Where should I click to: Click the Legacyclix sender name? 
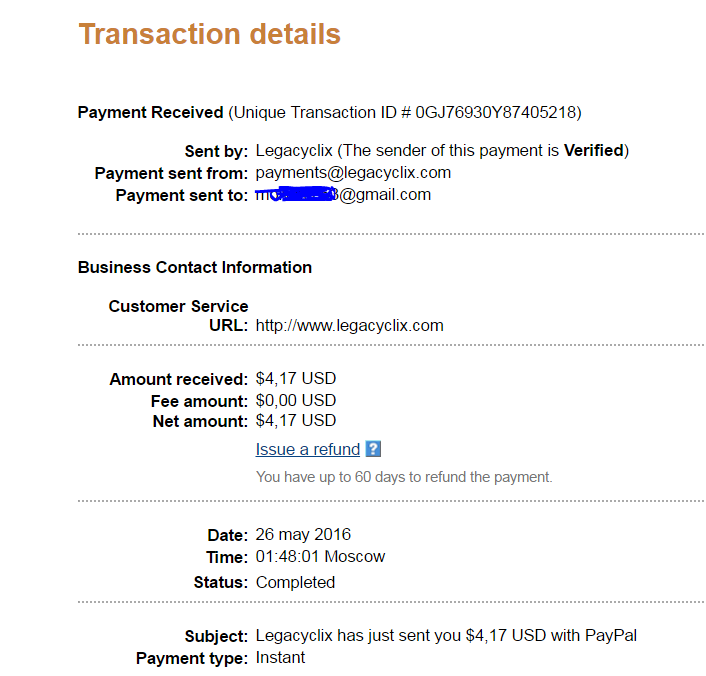tap(294, 151)
